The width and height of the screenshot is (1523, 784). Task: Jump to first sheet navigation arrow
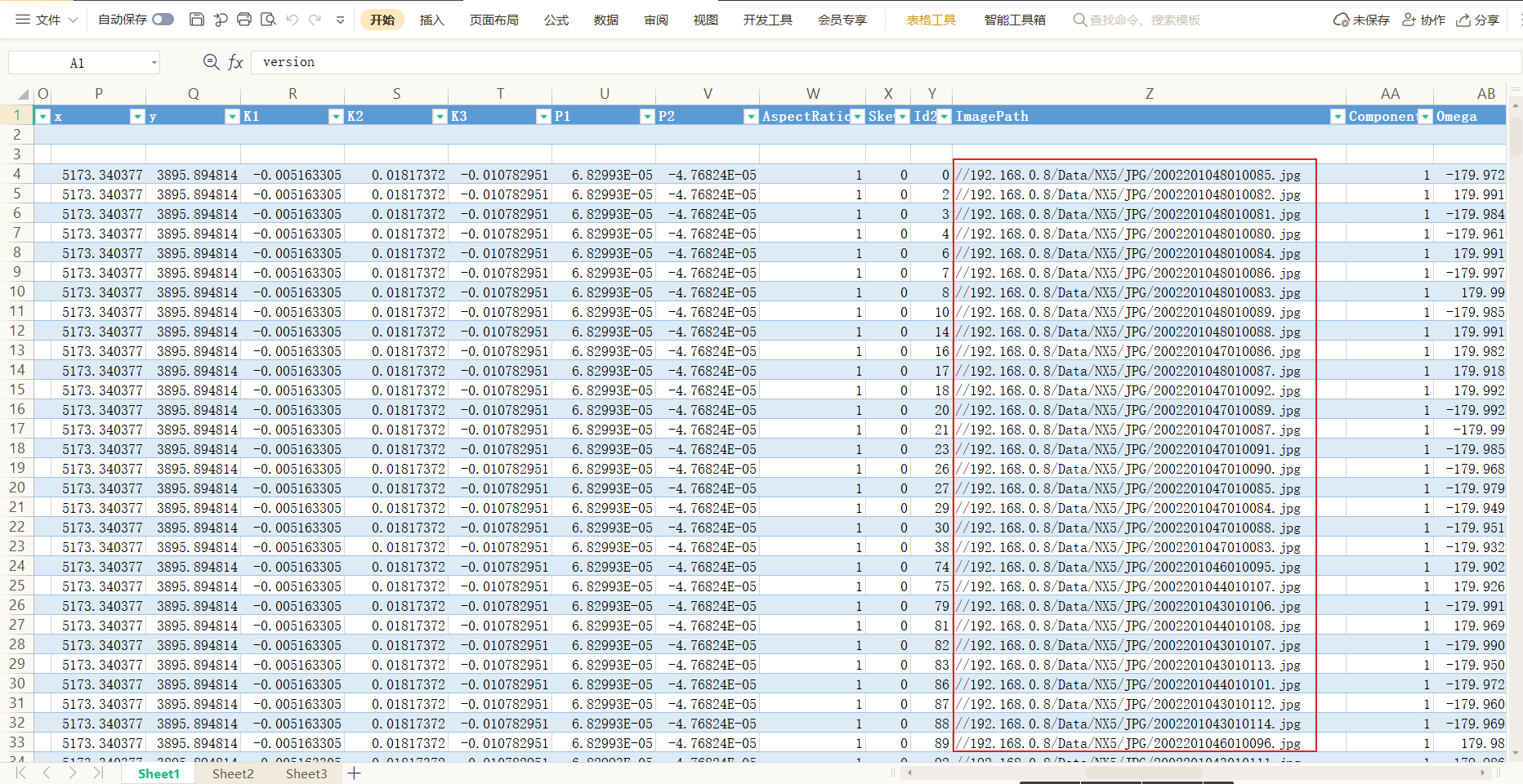pos(21,773)
